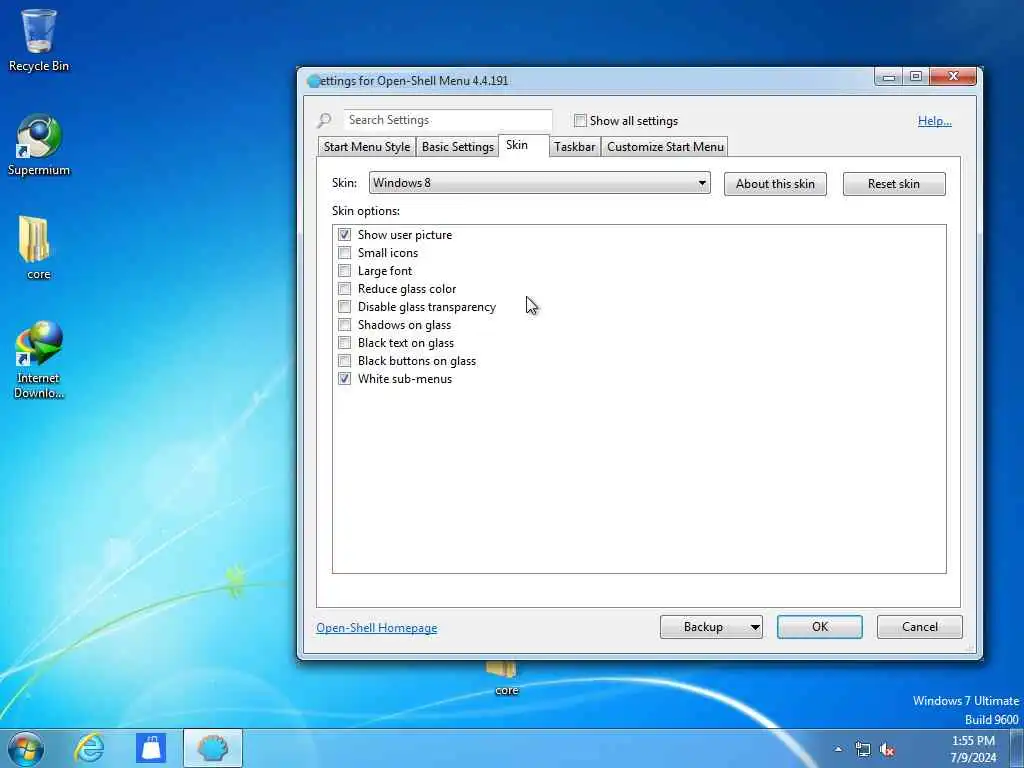This screenshot has width=1024, height=768.
Task: Tick Black buttons on glass
Action: (345, 360)
